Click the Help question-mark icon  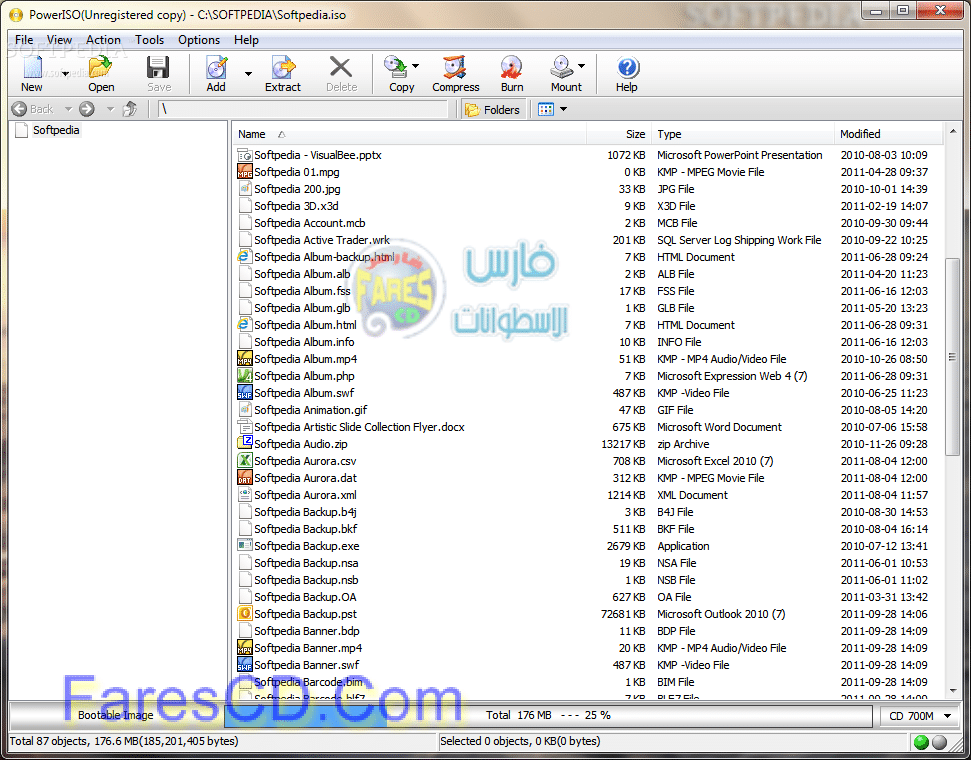click(627, 67)
